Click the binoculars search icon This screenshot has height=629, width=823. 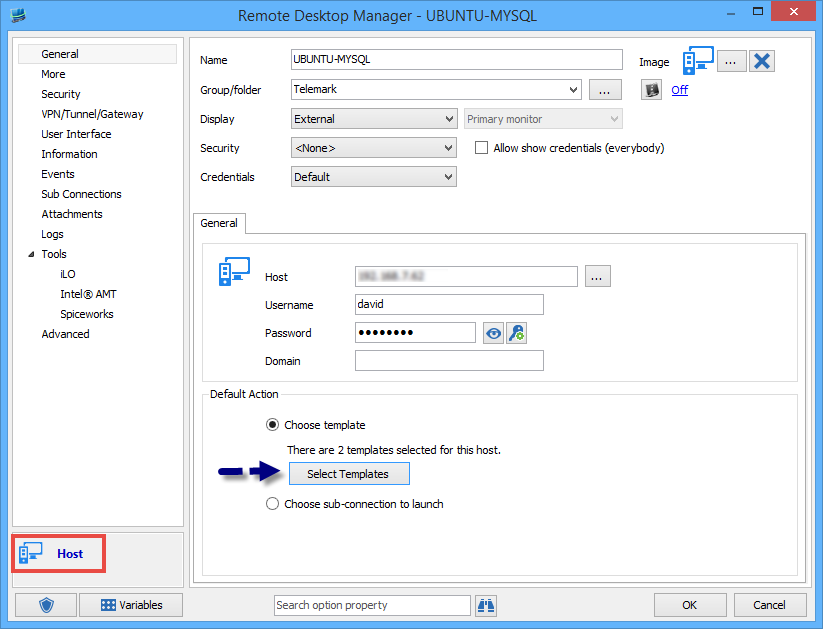(x=485, y=605)
